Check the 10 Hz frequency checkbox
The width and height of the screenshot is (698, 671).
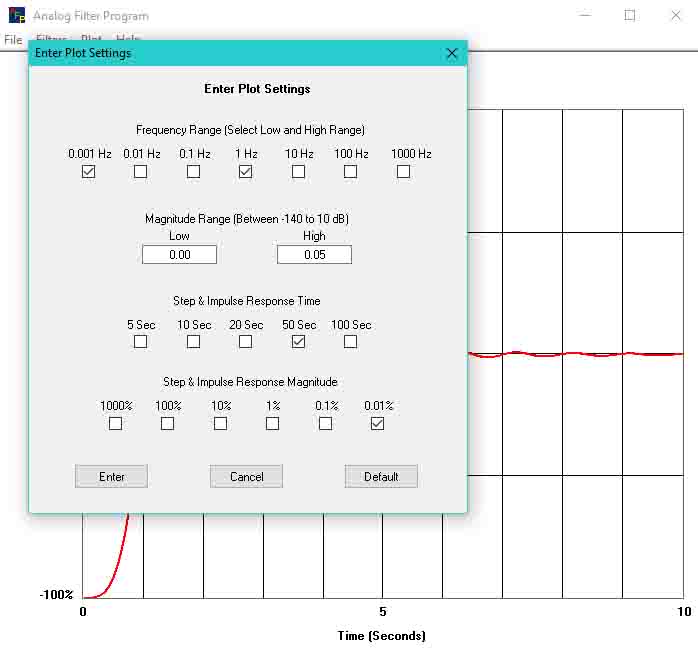tap(298, 171)
